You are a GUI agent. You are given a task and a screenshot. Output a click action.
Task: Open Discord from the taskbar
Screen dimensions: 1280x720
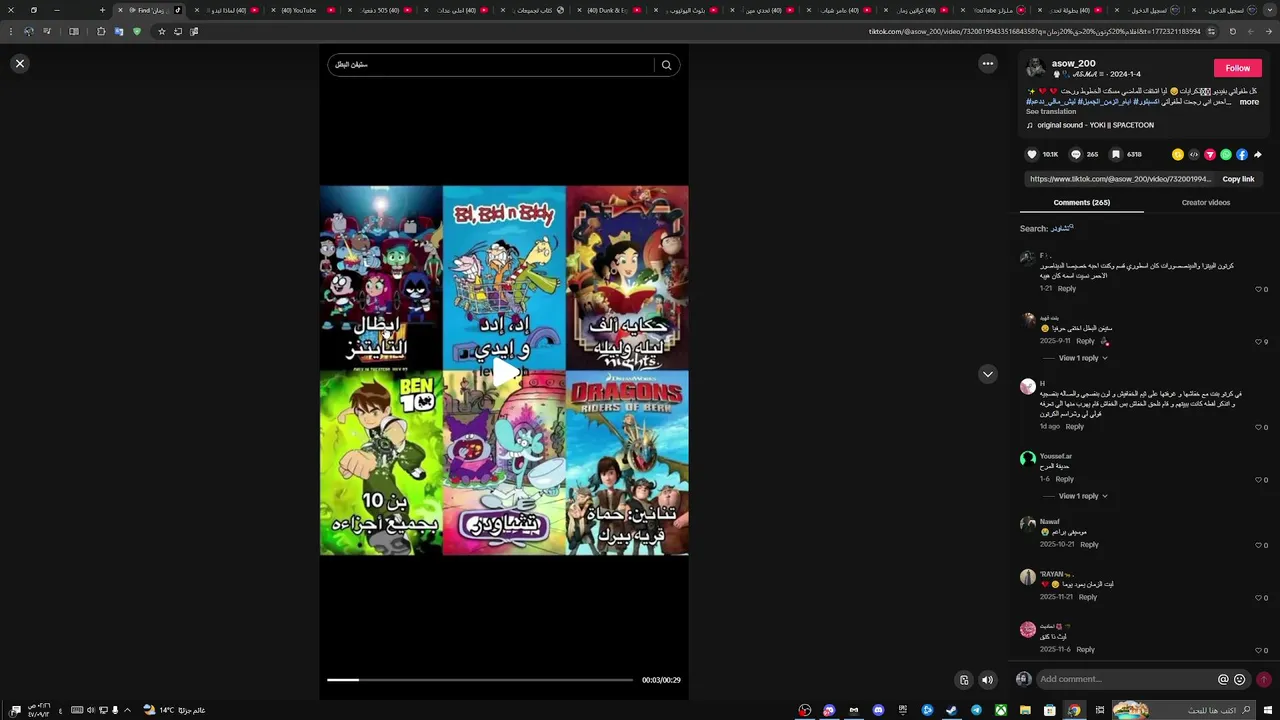[x=878, y=710]
